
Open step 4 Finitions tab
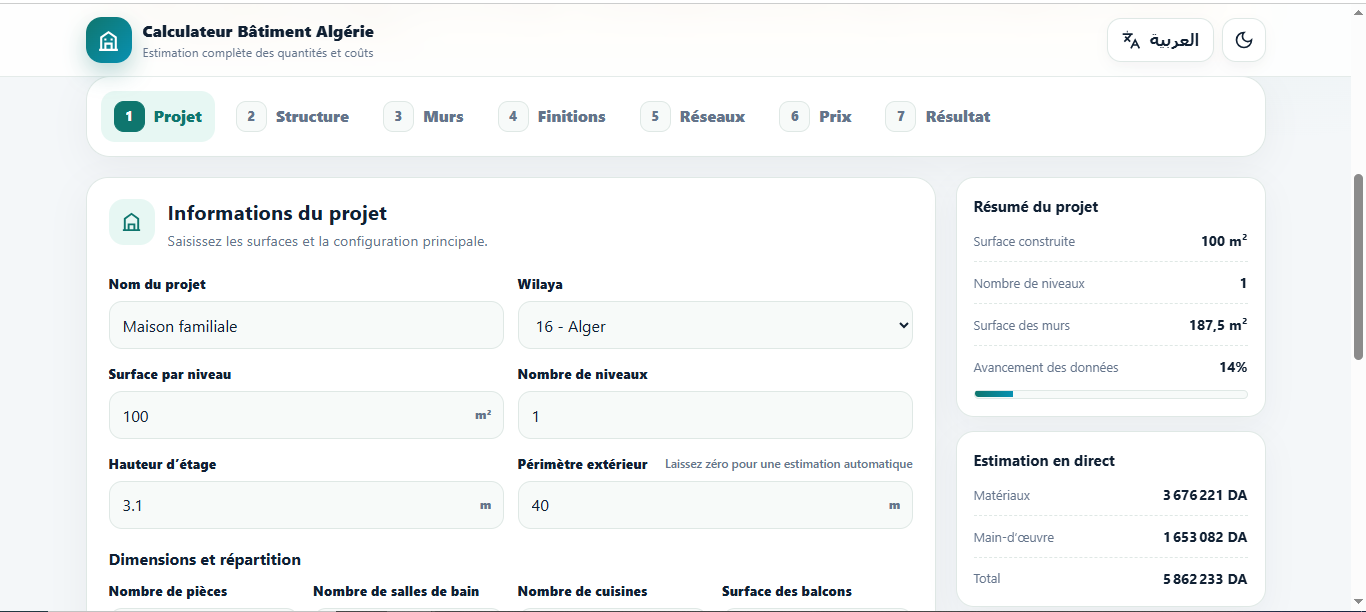point(552,116)
